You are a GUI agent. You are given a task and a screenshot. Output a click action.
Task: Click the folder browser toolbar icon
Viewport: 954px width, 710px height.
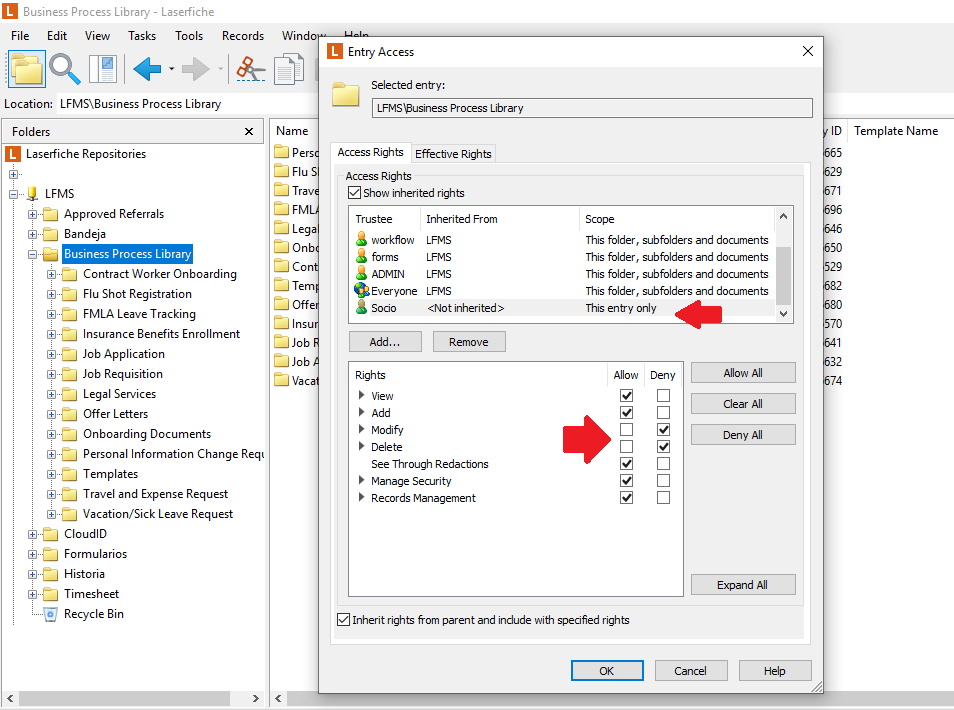pos(26,69)
